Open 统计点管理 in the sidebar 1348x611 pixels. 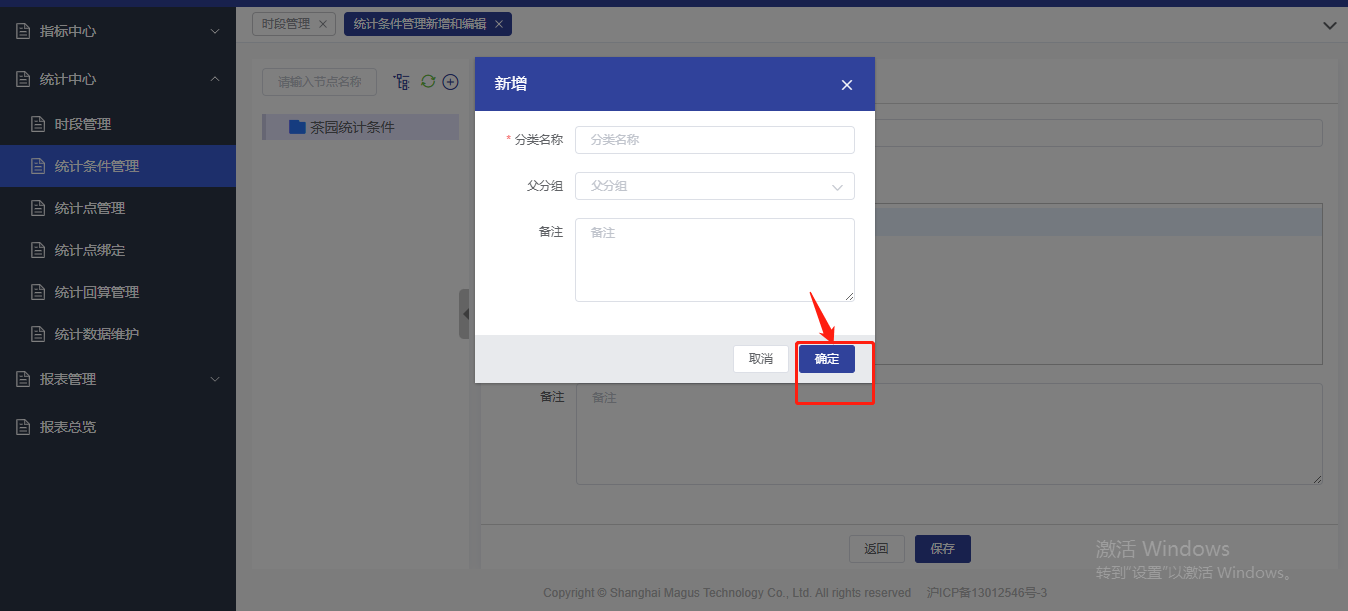coord(90,208)
